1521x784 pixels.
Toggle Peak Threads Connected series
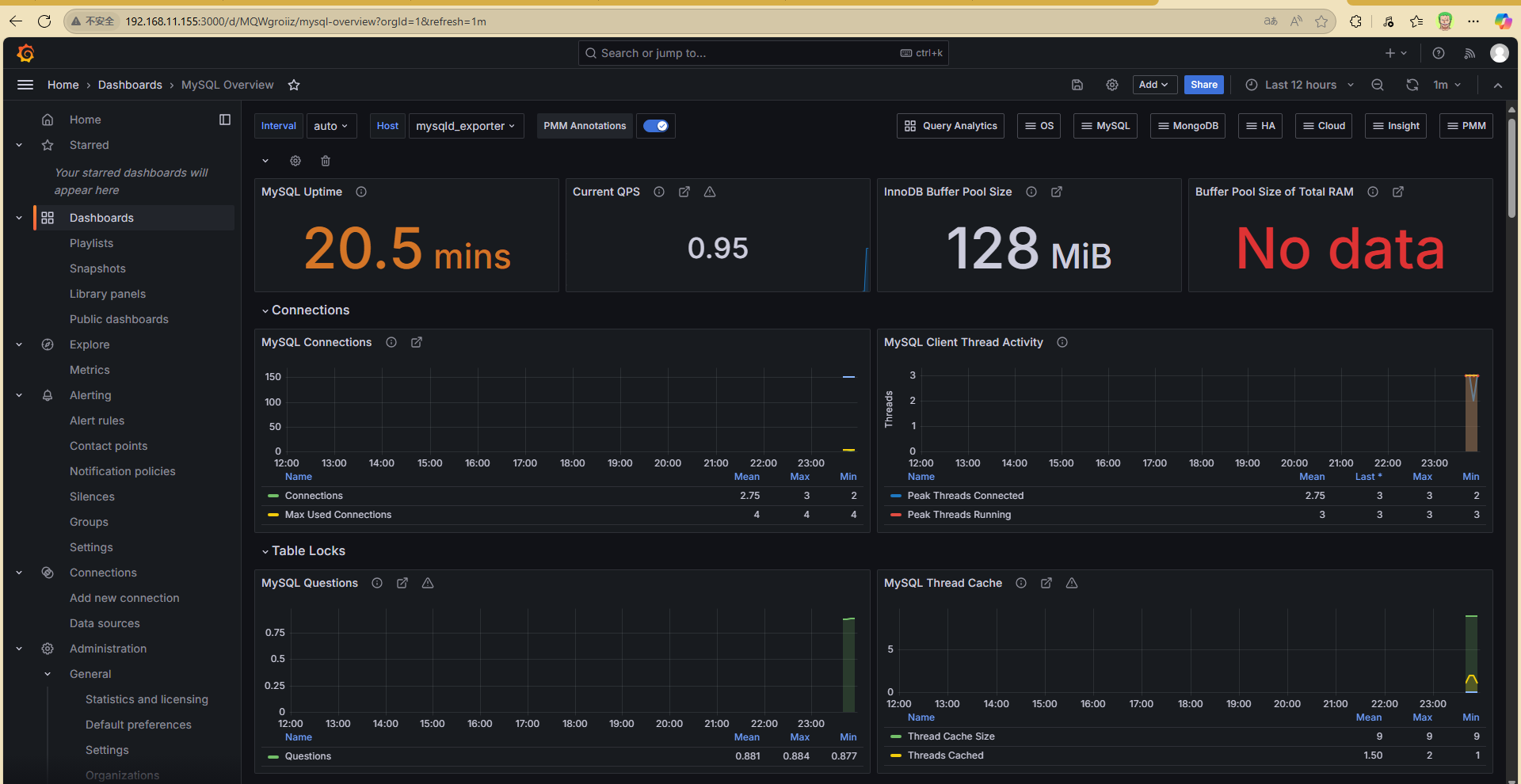965,496
